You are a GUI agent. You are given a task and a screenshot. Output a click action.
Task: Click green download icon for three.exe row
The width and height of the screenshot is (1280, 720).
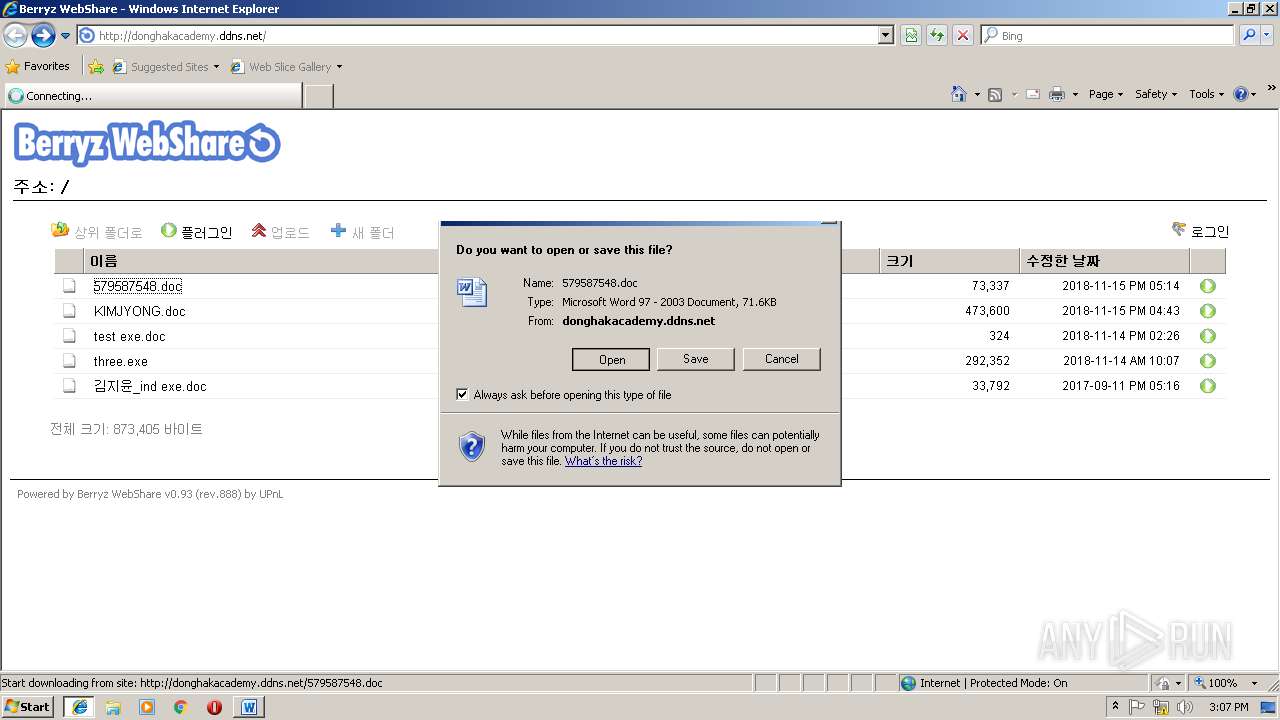[x=1208, y=361]
